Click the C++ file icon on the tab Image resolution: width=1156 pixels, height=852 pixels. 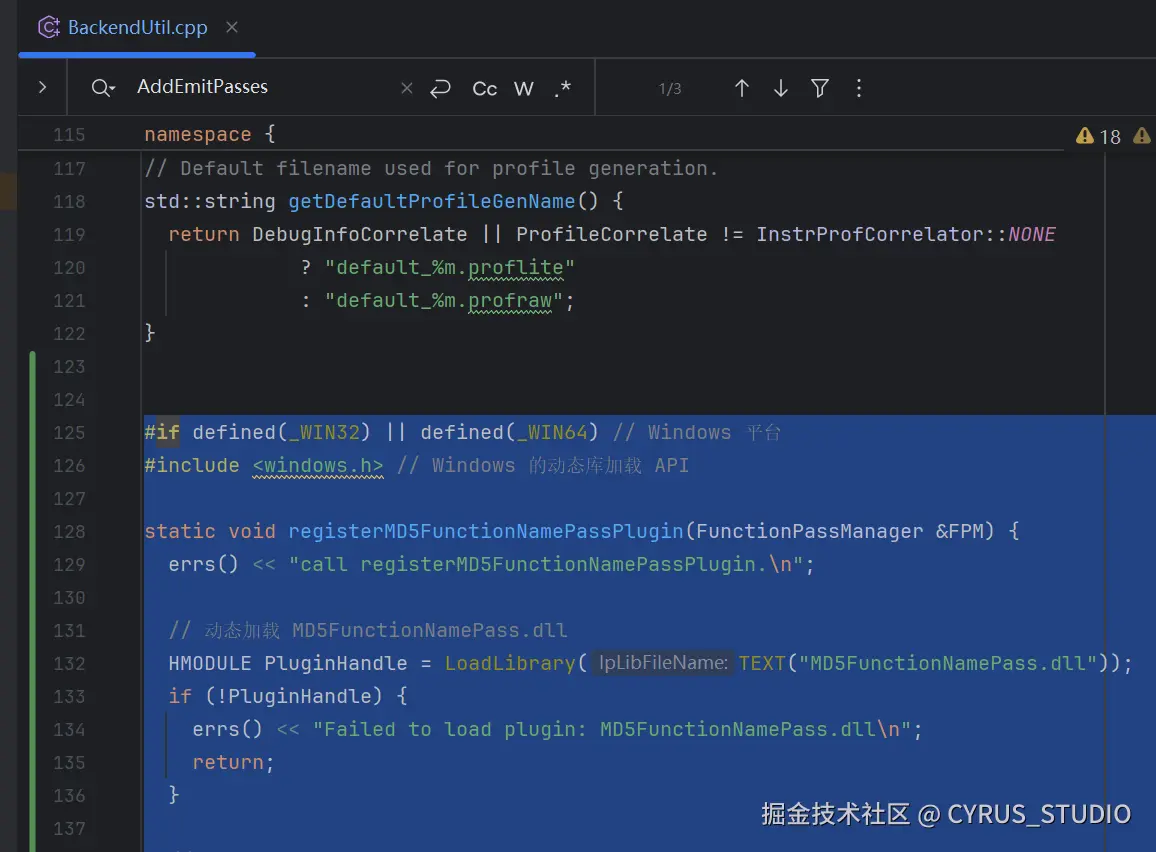tap(48, 28)
